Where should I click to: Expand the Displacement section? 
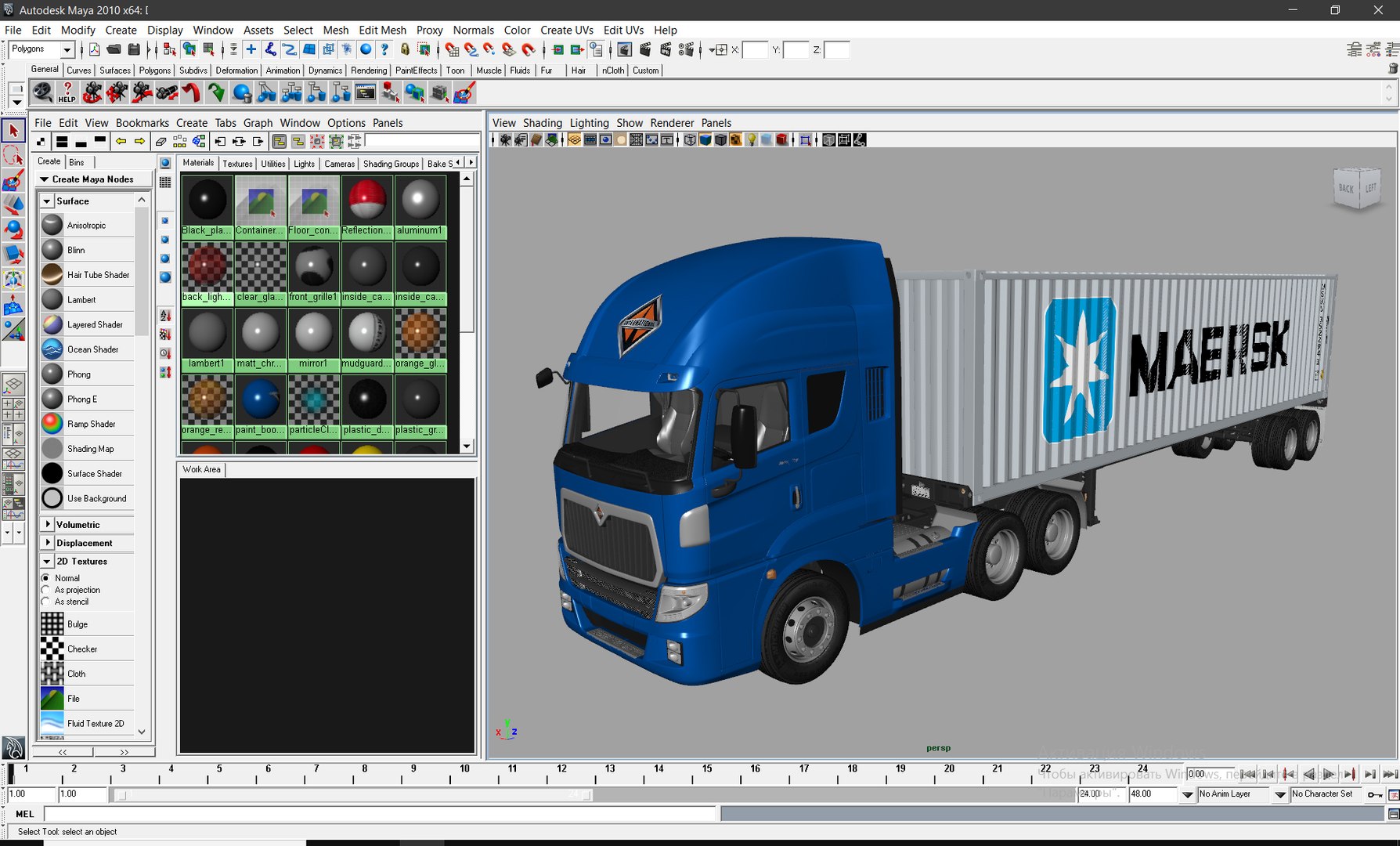47,543
